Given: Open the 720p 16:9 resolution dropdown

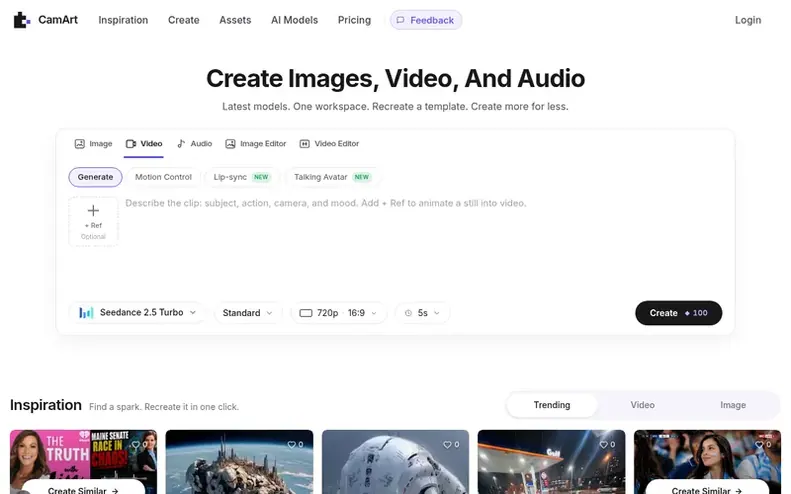Looking at the screenshot, I should (338, 313).
